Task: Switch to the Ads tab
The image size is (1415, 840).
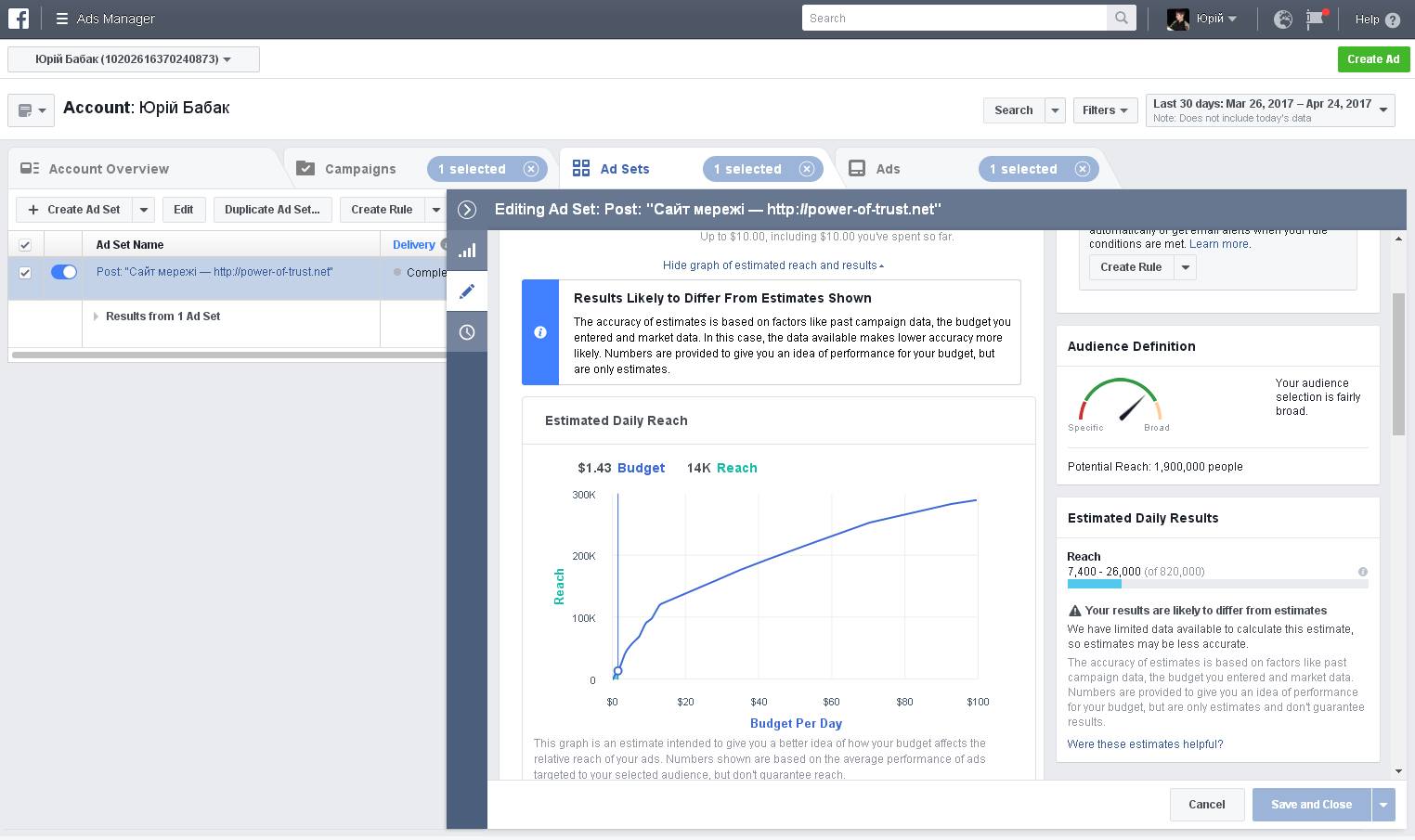Action: (x=888, y=169)
